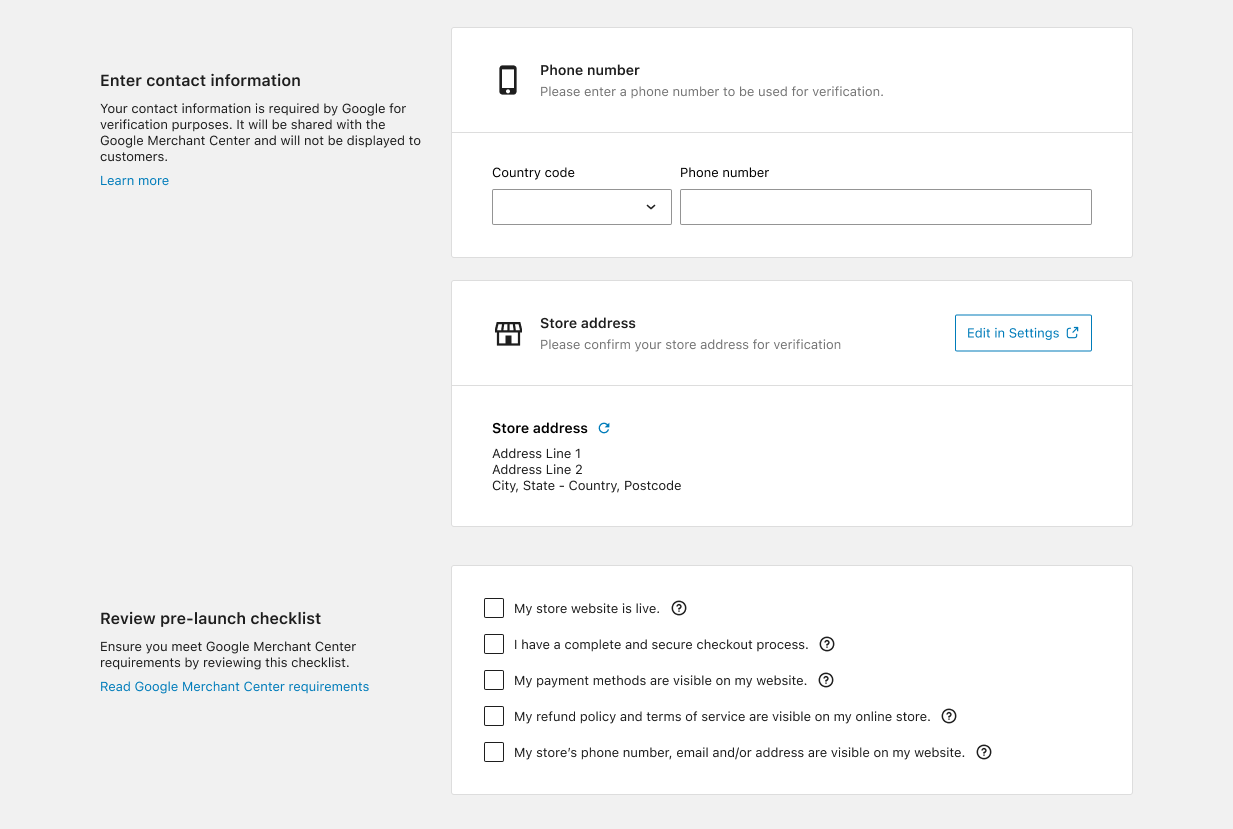Click the 'Country code' field label
Viewport: 1233px width, 829px height.
[533, 173]
